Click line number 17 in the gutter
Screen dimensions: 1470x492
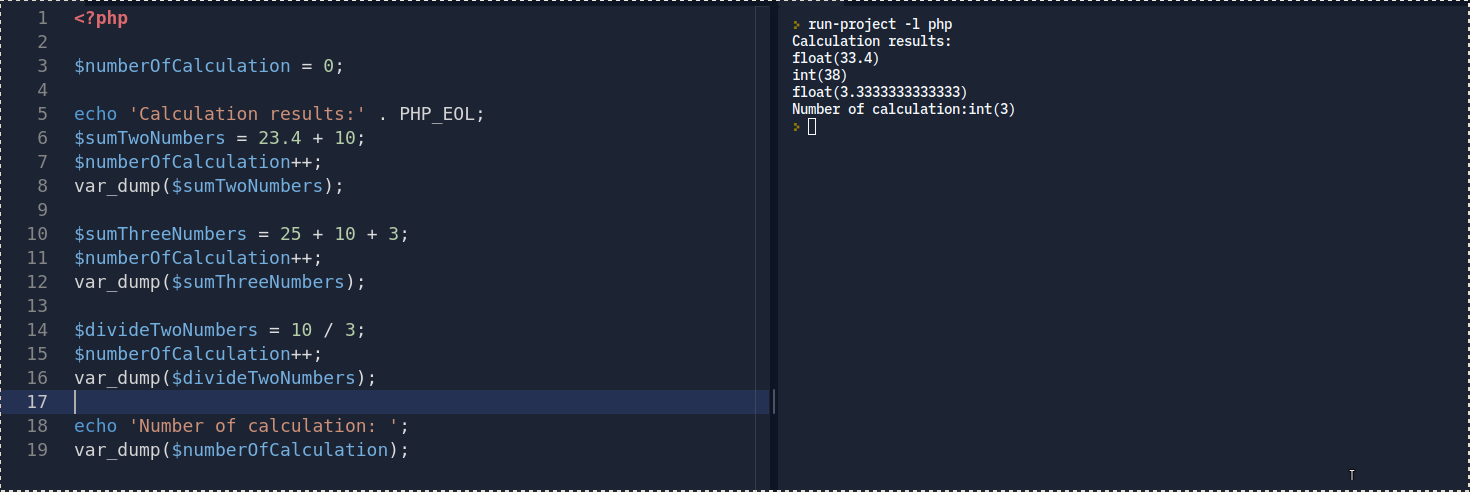(36, 402)
